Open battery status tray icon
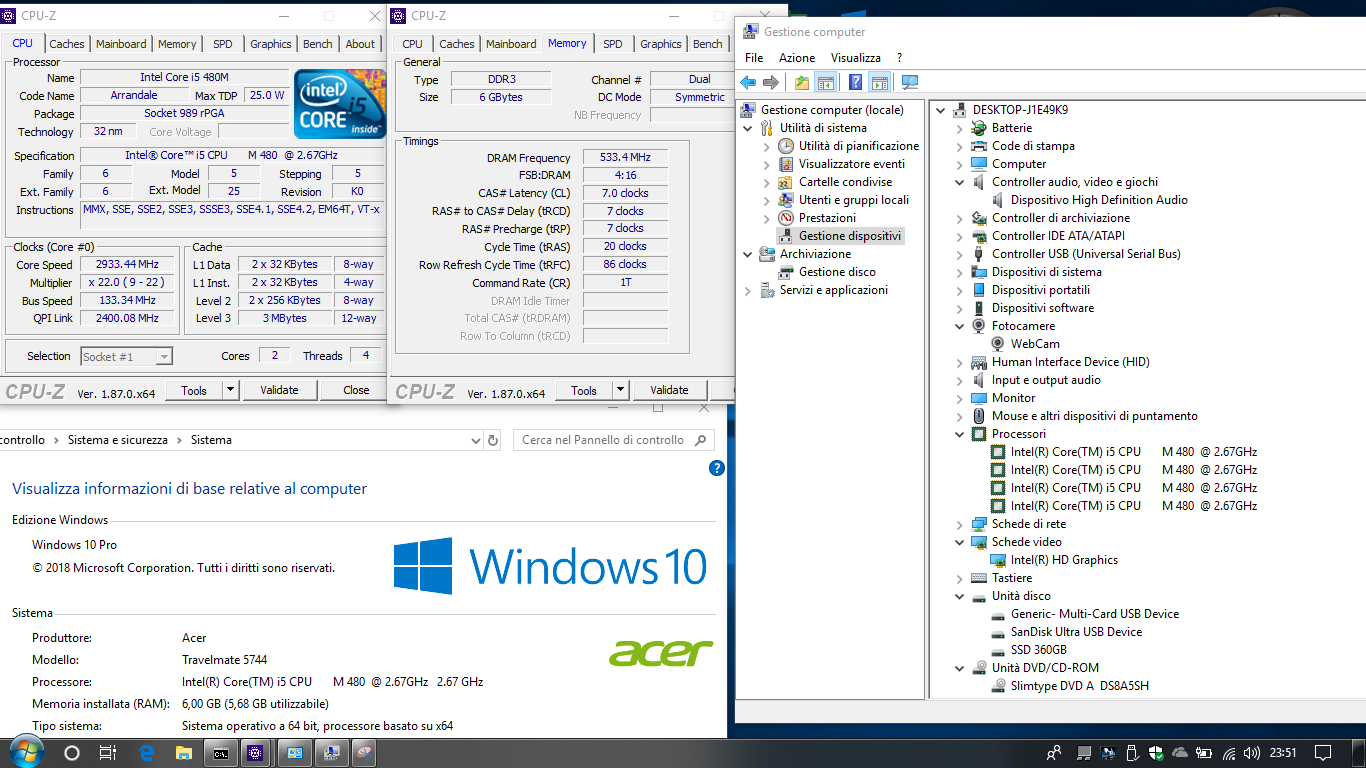1366x768 pixels. (x=1205, y=753)
